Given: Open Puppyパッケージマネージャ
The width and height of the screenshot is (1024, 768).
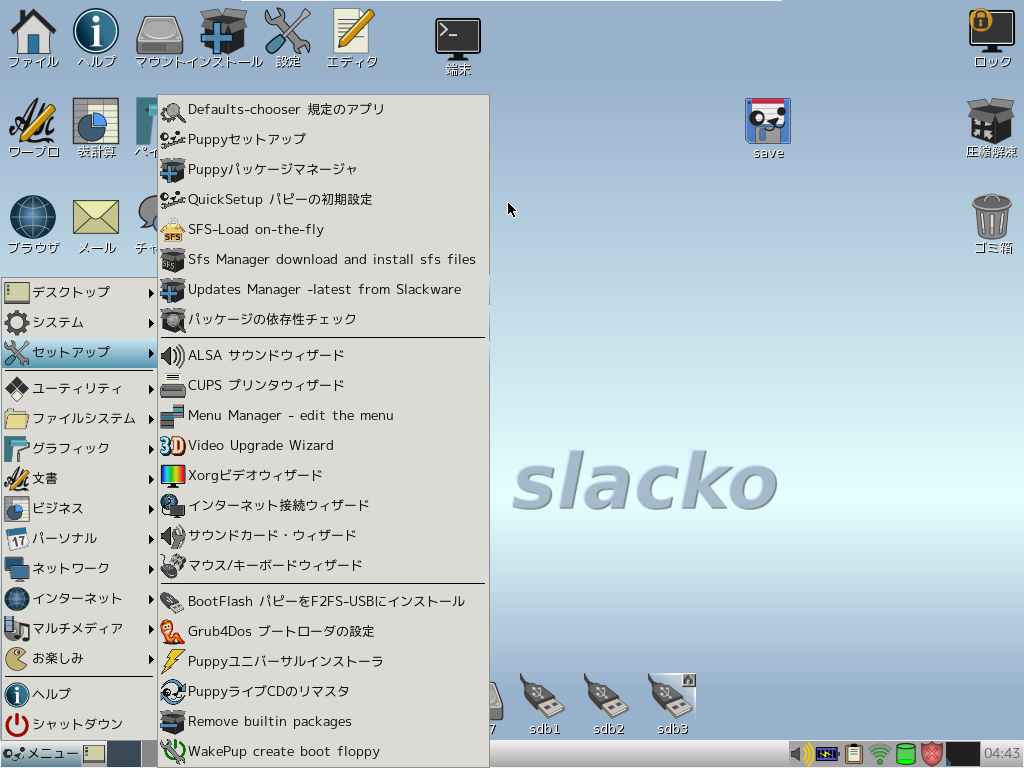Looking at the screenshot, I should pos(323,170).
